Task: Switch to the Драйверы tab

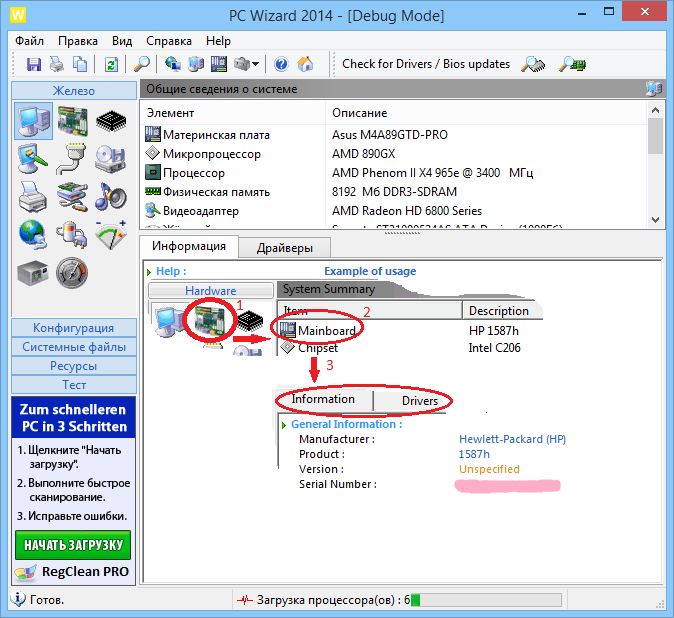Action: click(x=285, y=248)
